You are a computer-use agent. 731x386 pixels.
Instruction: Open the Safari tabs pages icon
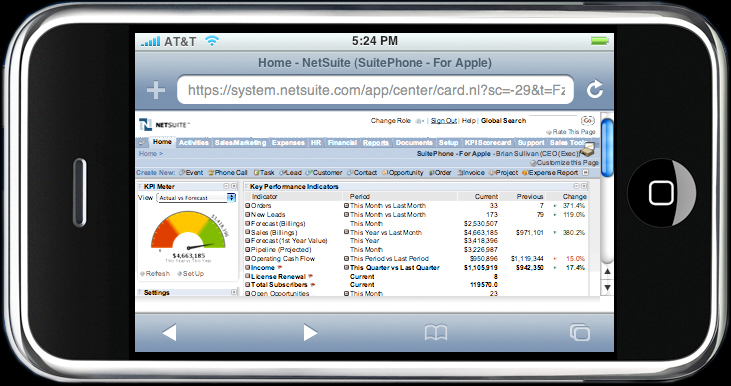(579, 332)
